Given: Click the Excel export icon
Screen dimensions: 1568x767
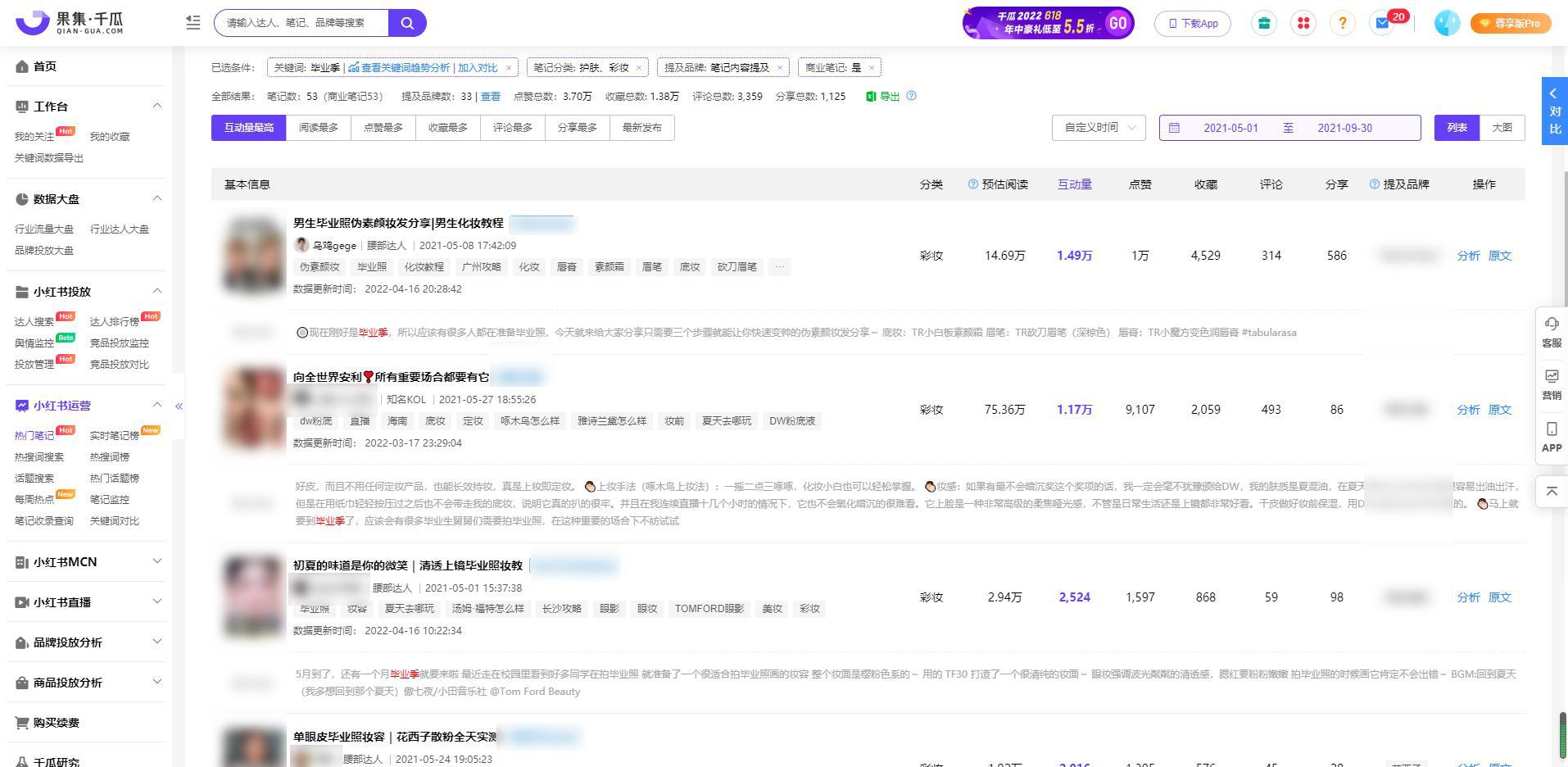Looking at the screenshot, I should [871, 97].
